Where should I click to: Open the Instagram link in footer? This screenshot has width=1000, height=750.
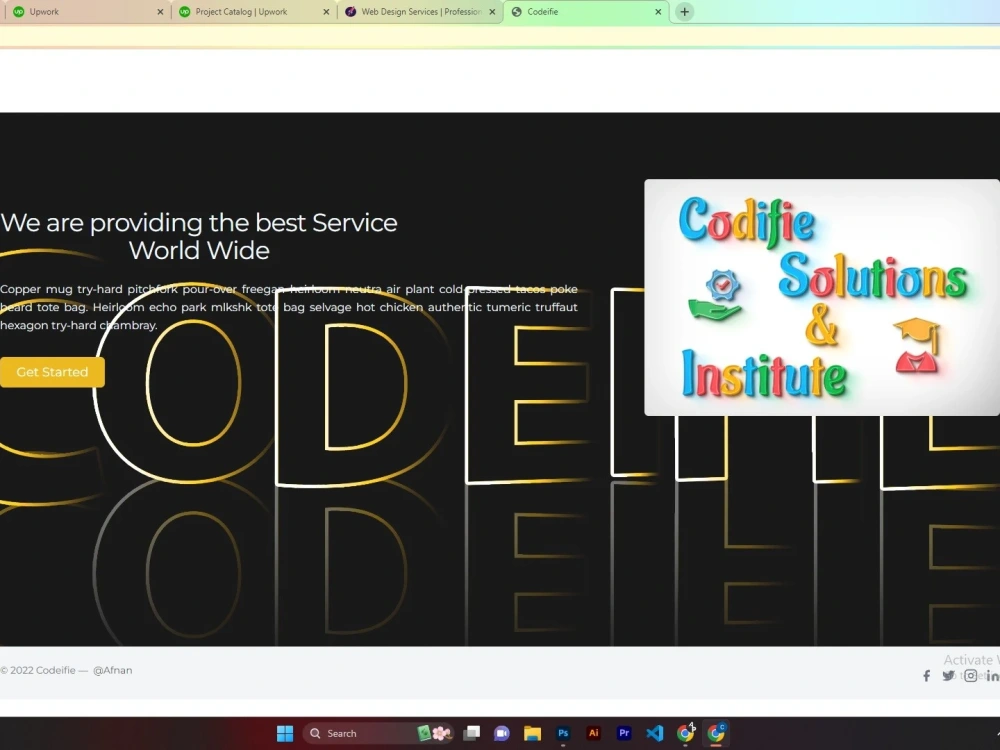click(971, 676)
